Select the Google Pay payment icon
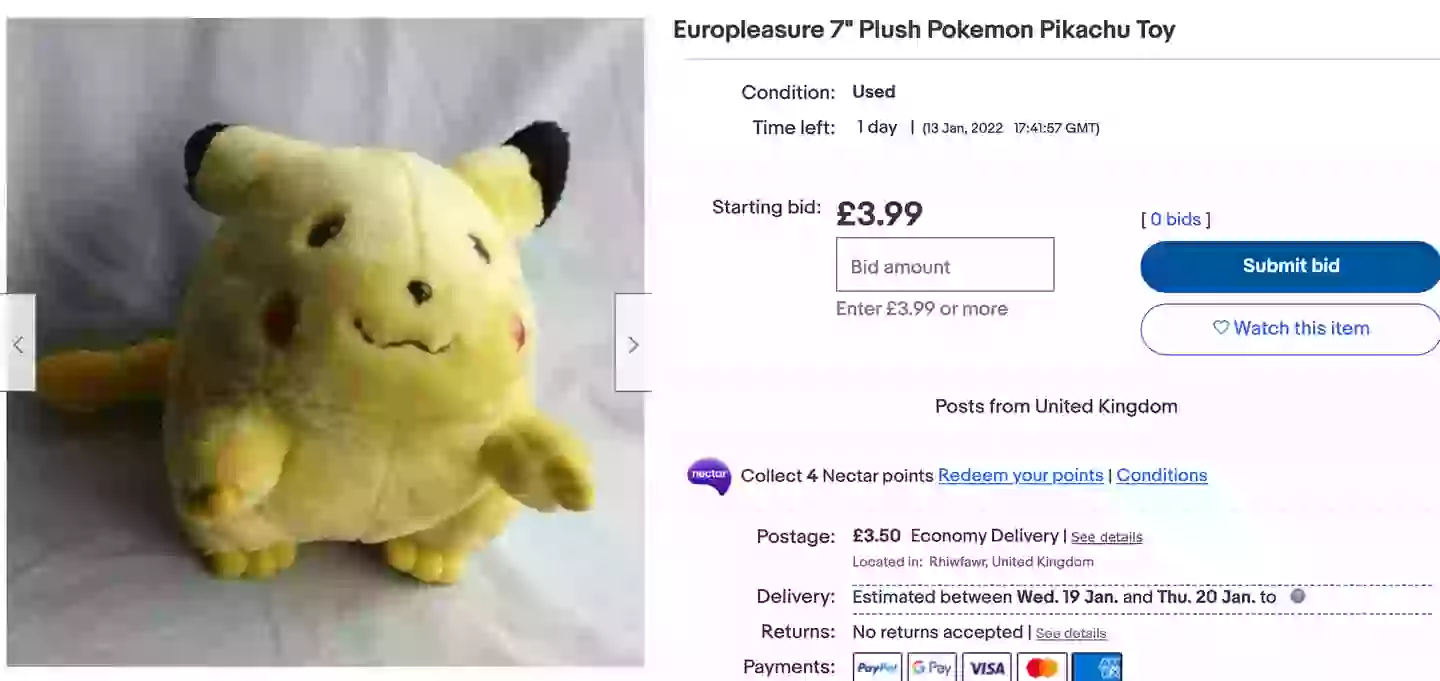The width and height of the screenshot is (1440, 681). [x=932, y=667]
